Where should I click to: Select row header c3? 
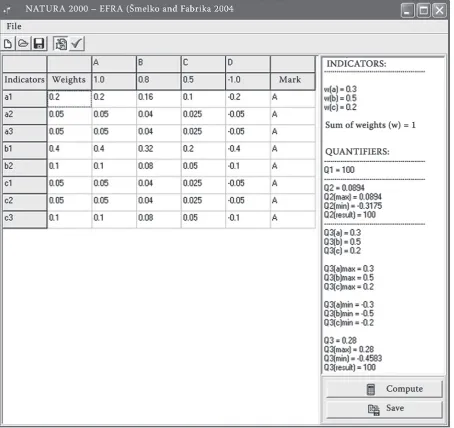(24, 219)
